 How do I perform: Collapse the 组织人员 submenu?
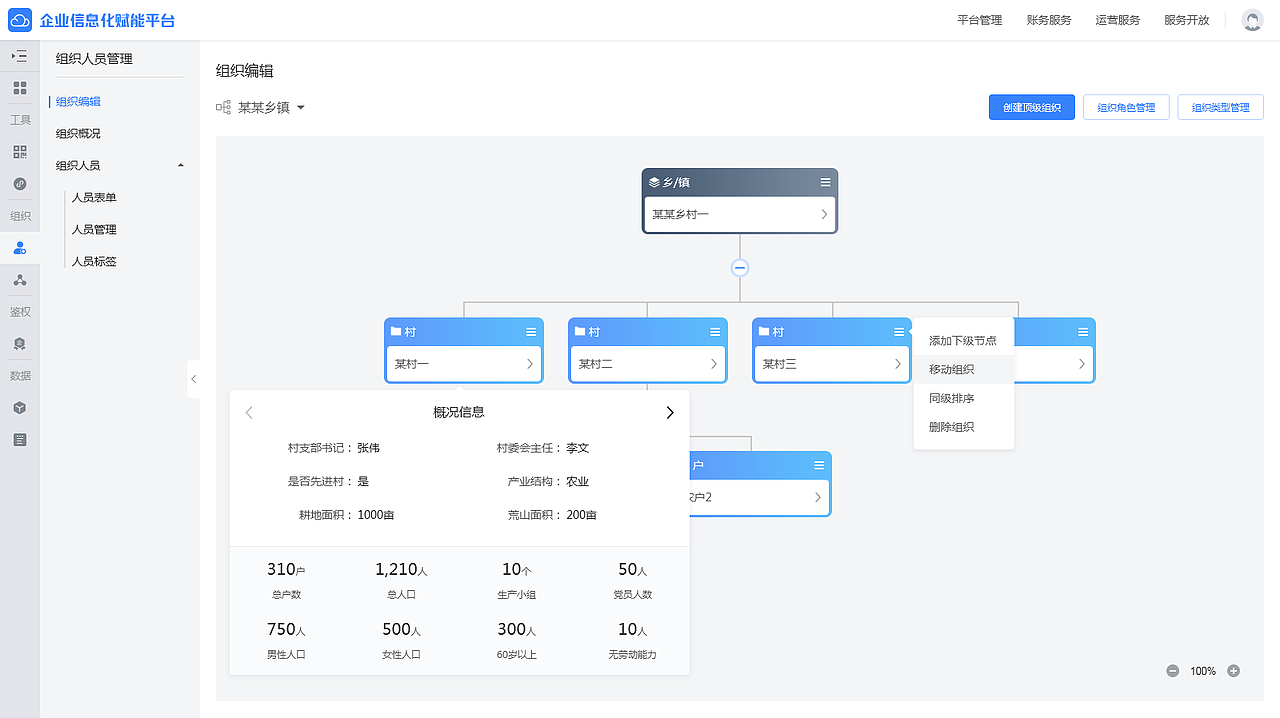(180, 165)
